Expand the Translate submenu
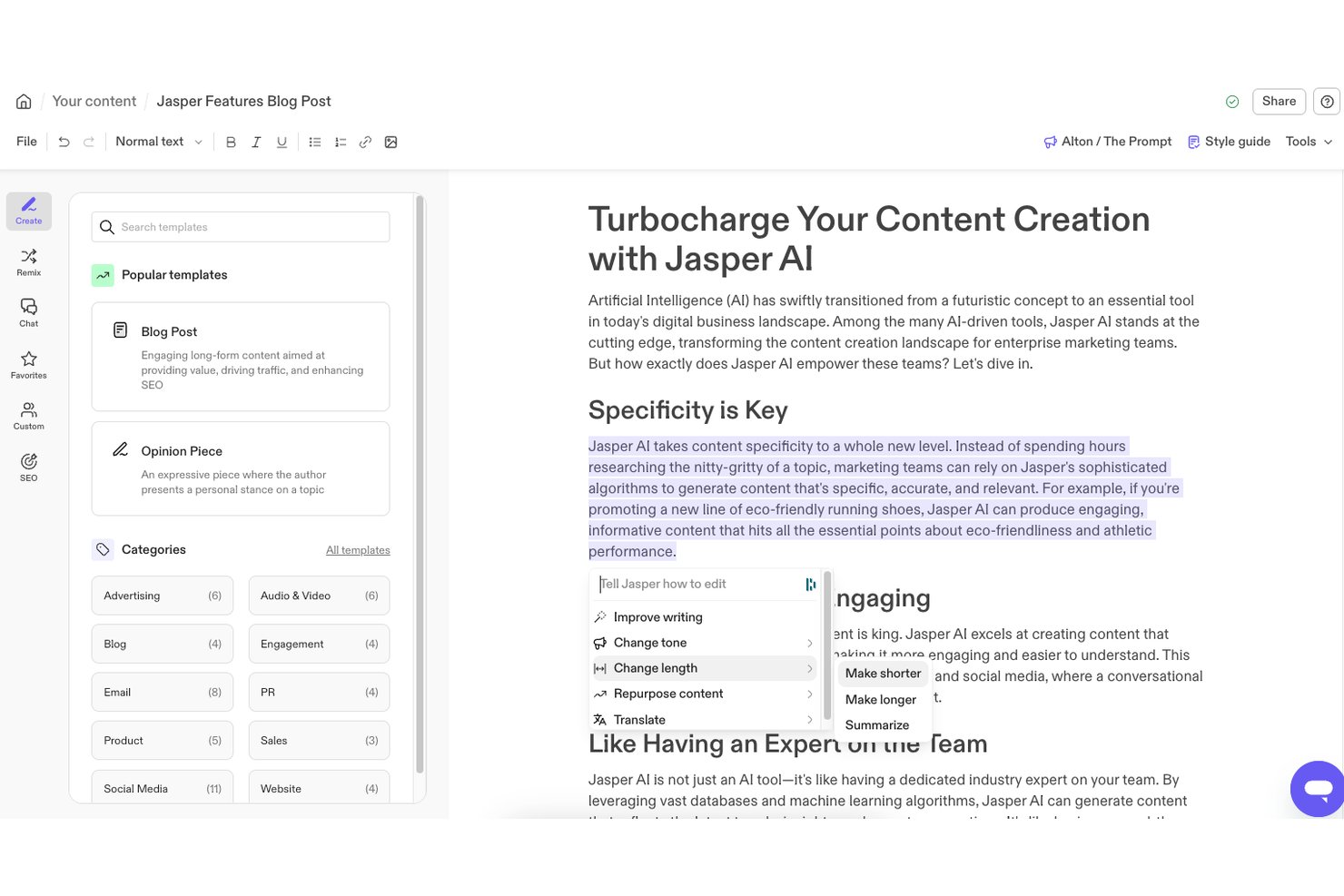The width and height of the screenshot is (1344, 896). coord(704,720)
